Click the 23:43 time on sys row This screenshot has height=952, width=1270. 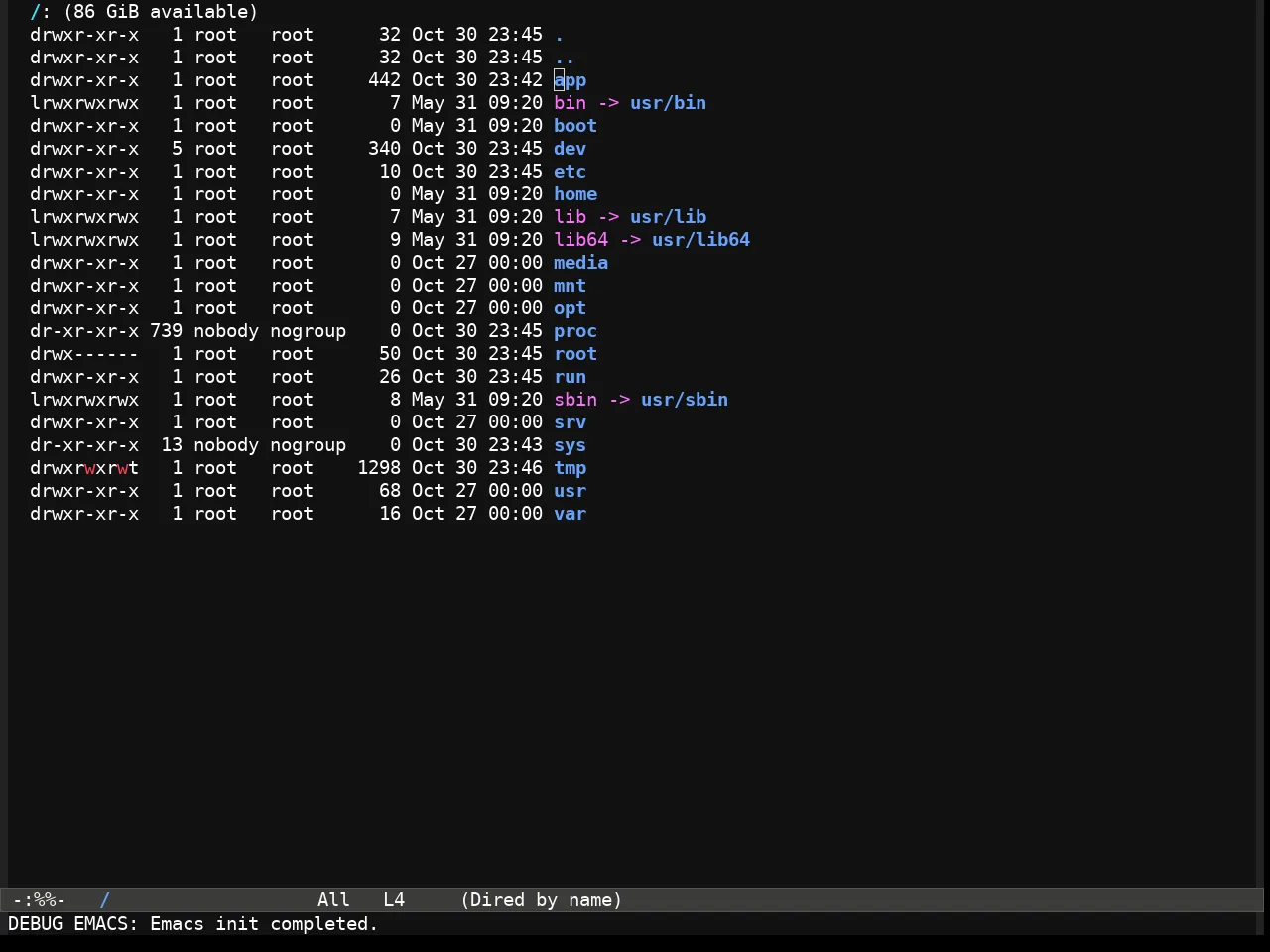click(x=516, y=445)
